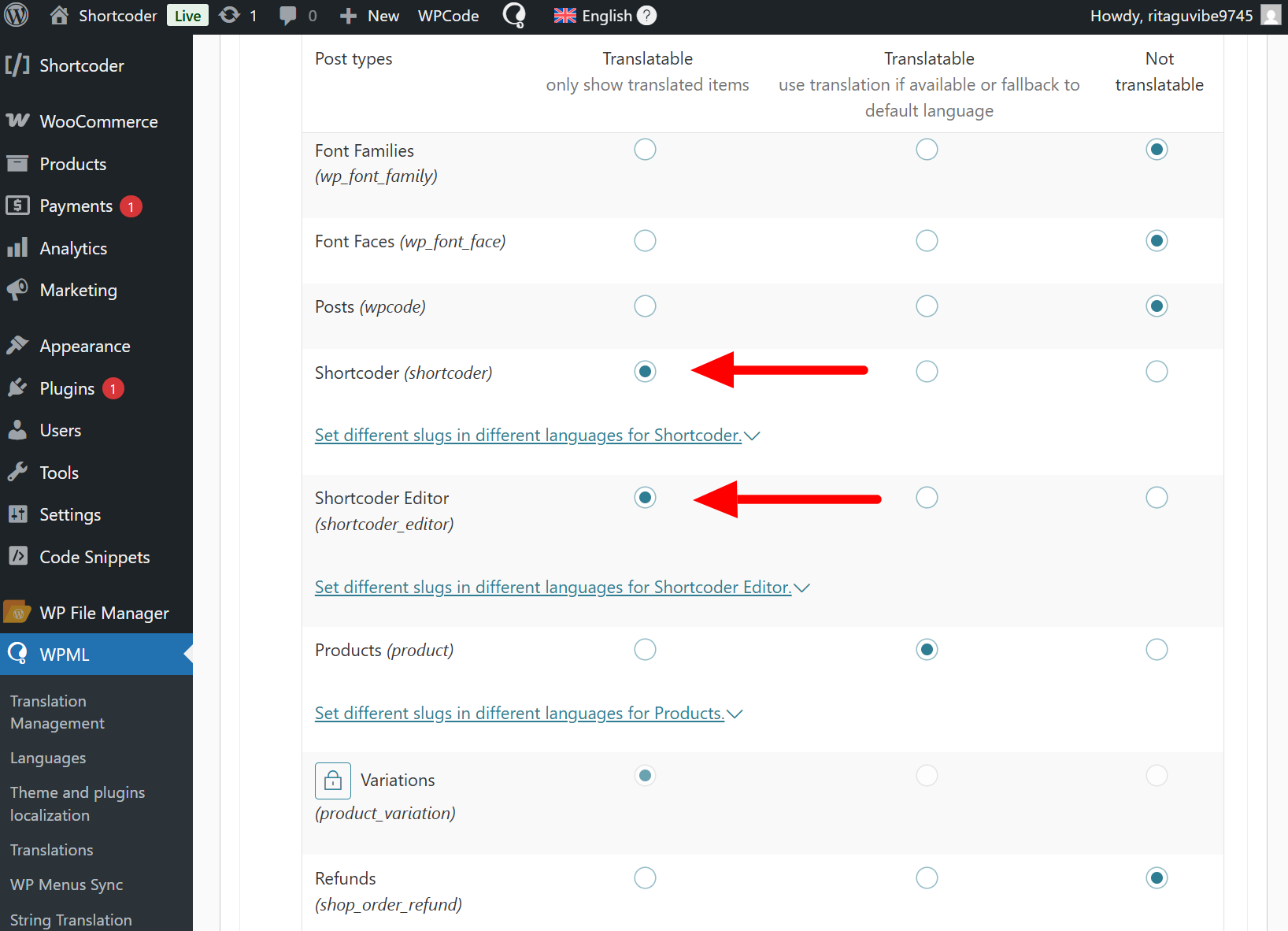Screen dimensions: 1288x931
Task: Select Not translatable for Products
Action: 1157,650
